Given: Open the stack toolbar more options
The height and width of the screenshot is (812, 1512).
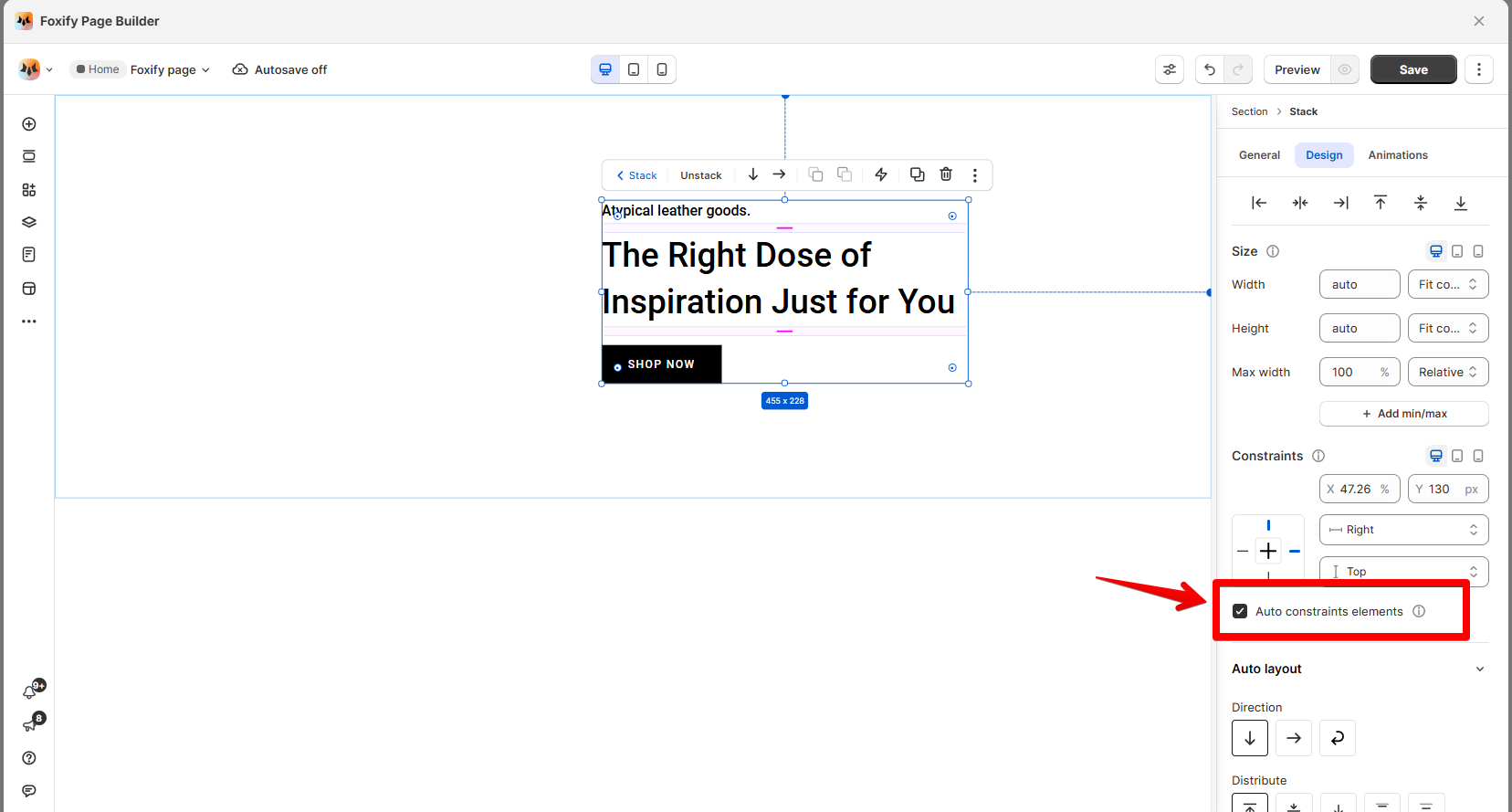Looking at the screenshot, I should 975,175.
